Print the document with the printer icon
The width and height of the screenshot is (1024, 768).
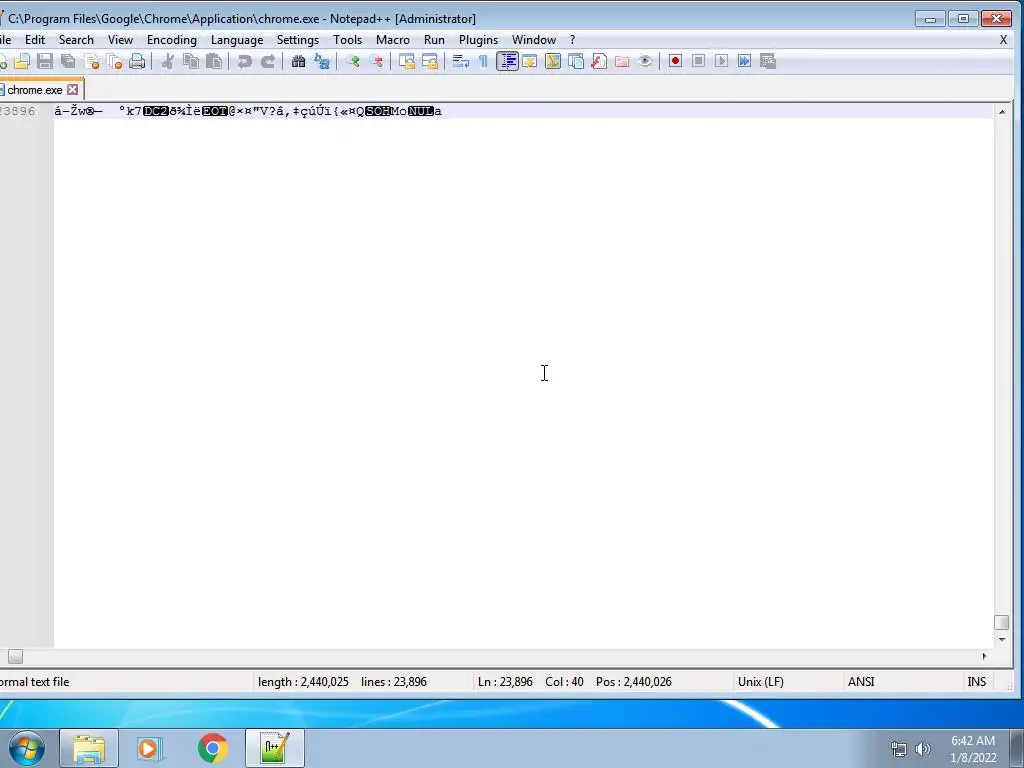(x=137, y=61)
